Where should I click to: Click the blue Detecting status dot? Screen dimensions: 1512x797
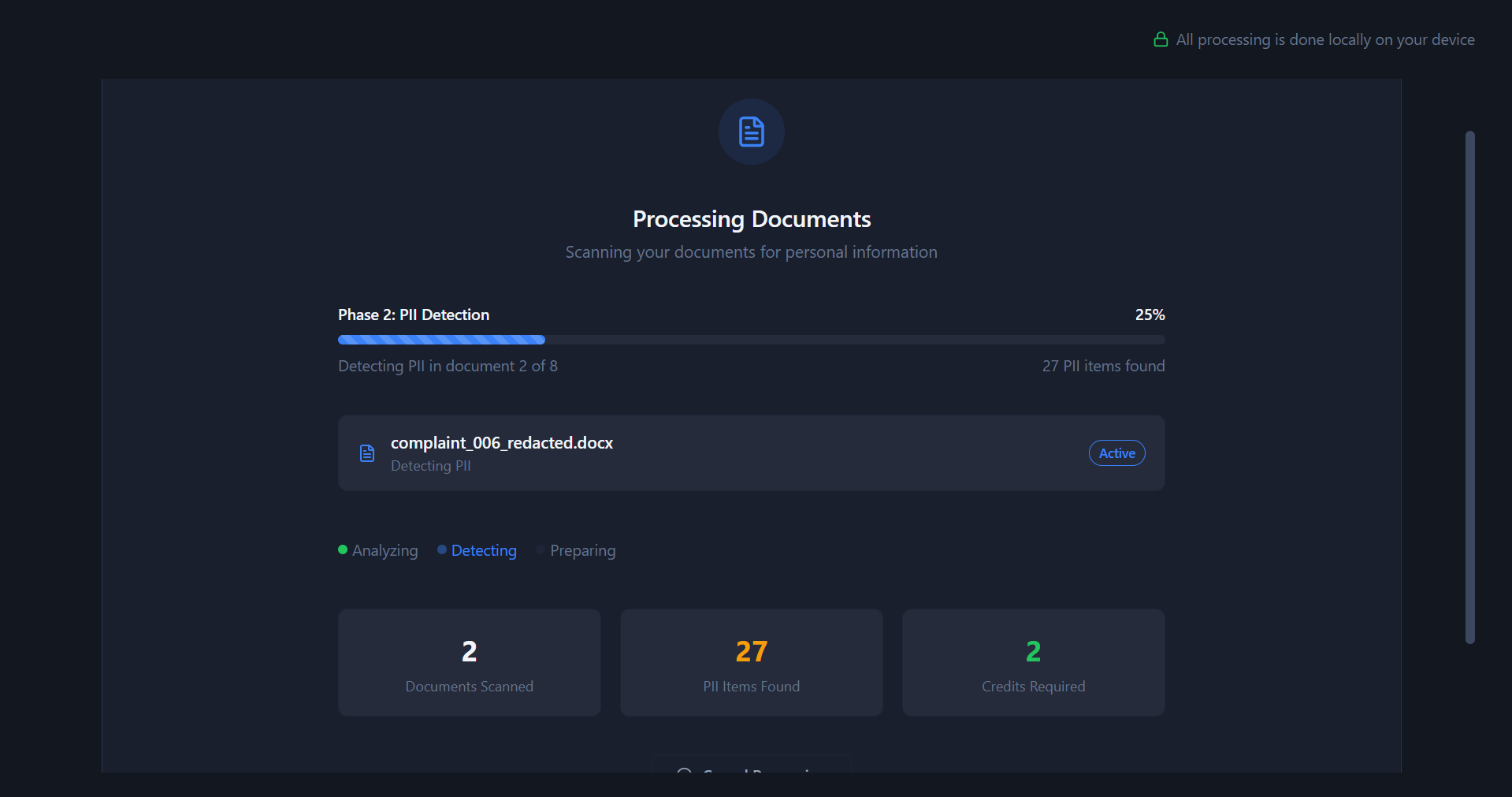click(442, 549)
